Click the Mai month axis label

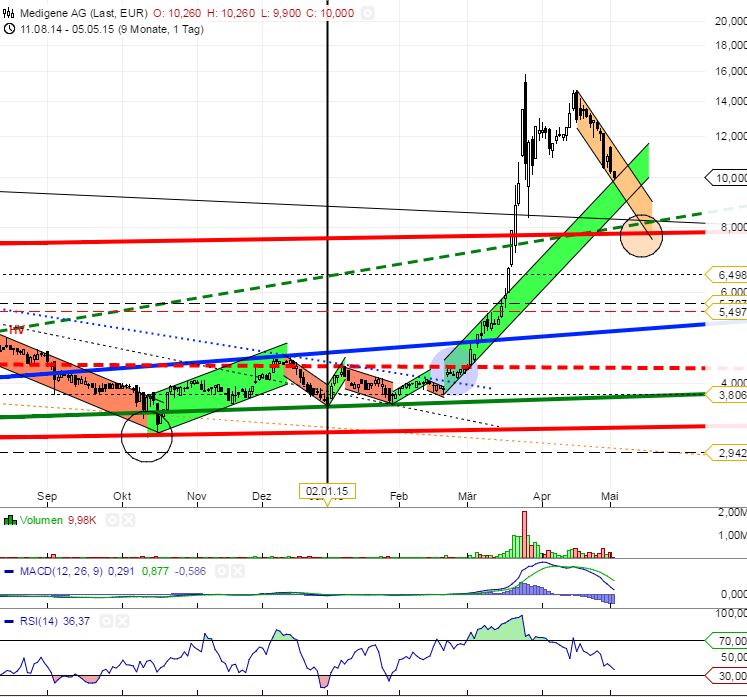pos(610,496)
